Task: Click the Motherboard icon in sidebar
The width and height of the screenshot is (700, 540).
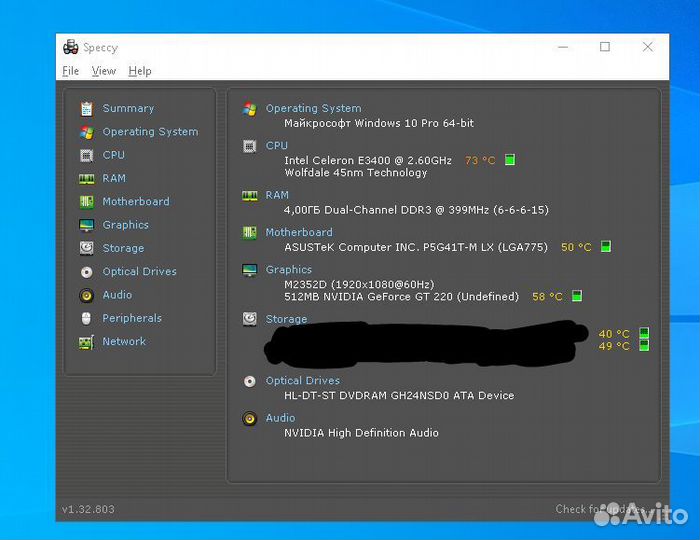Action: [x=87, y=202]
